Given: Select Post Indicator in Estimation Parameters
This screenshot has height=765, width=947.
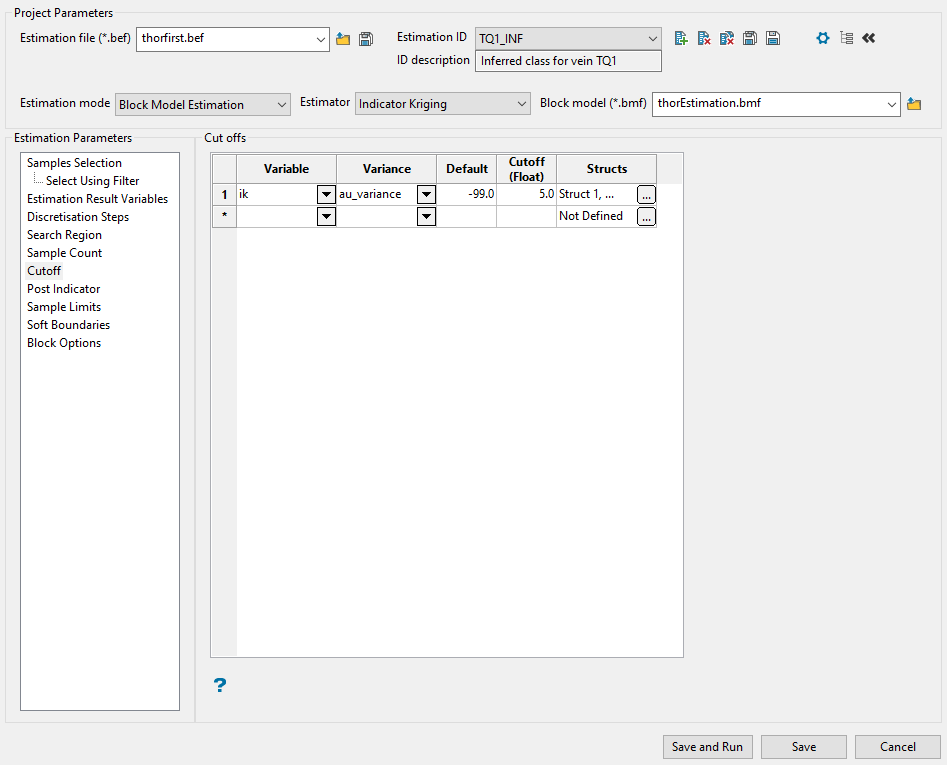Looking at the screenshot, I should 64,289.
